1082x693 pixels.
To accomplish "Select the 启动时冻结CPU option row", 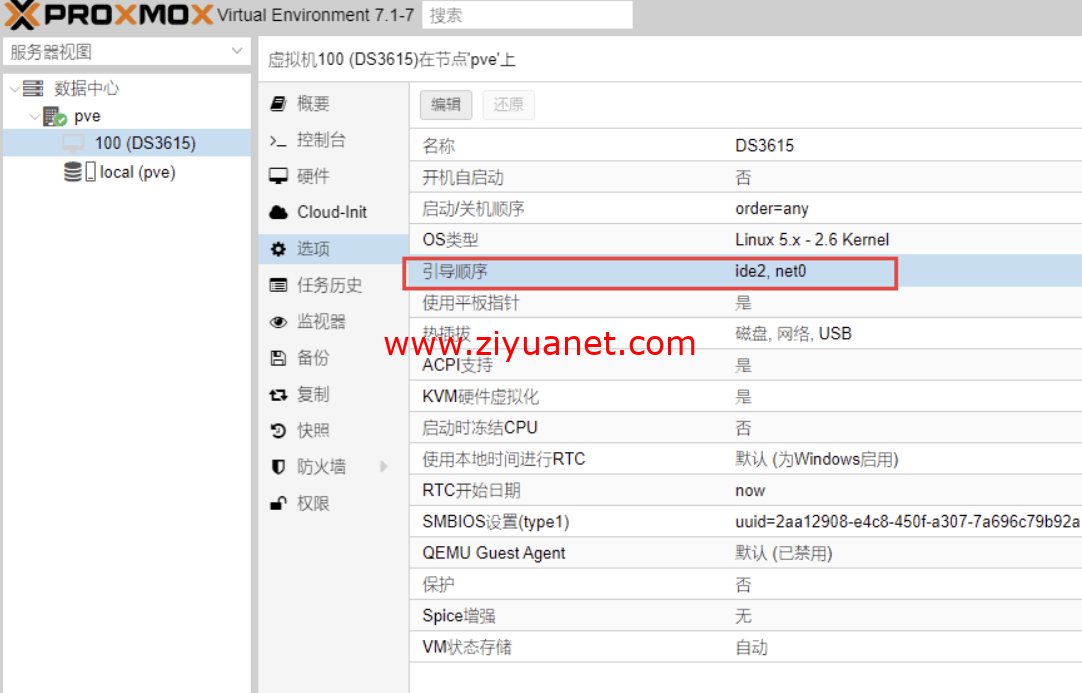I will tap(746, 428).
